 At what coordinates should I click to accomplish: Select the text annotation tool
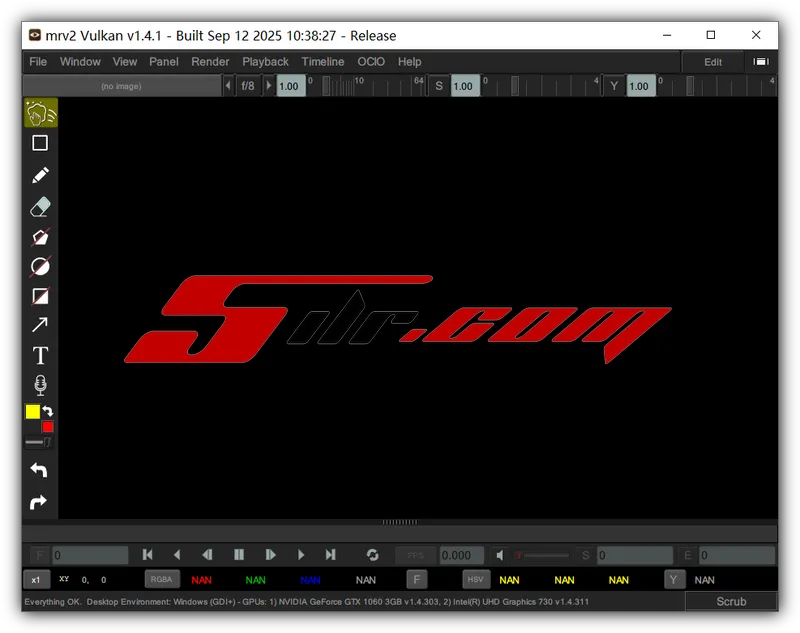coord(40,355)
